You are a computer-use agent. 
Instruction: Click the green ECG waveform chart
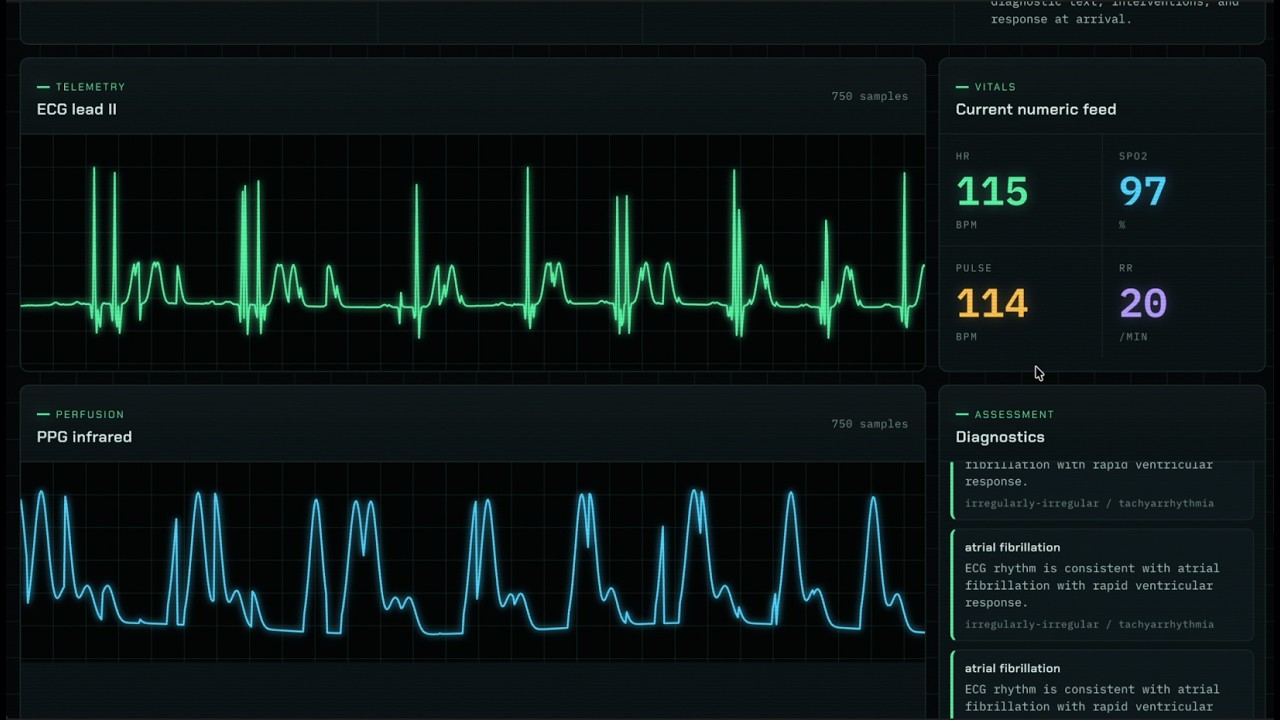[x=473, y=252]
